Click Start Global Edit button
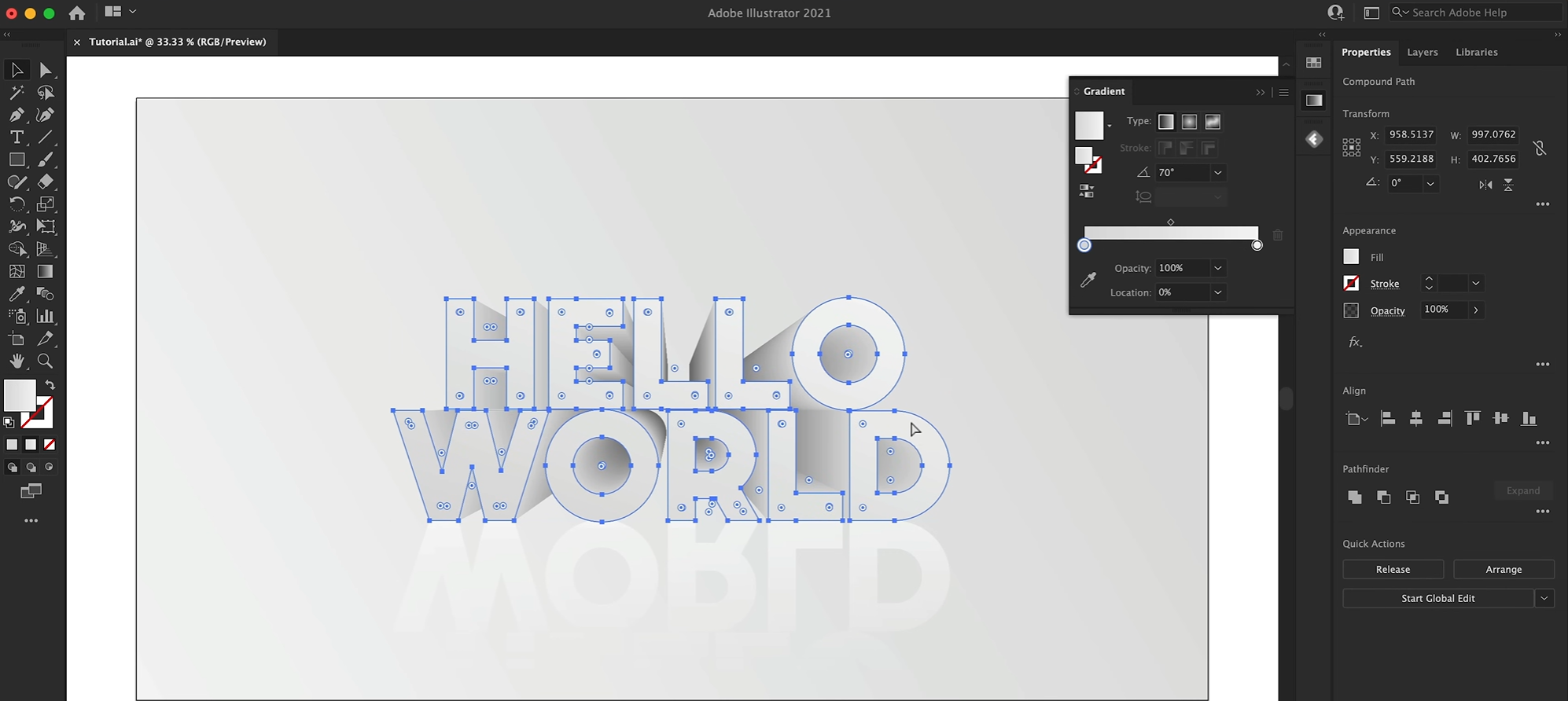This screenshot has width=1568, height=701. [x=1437, y=599]
